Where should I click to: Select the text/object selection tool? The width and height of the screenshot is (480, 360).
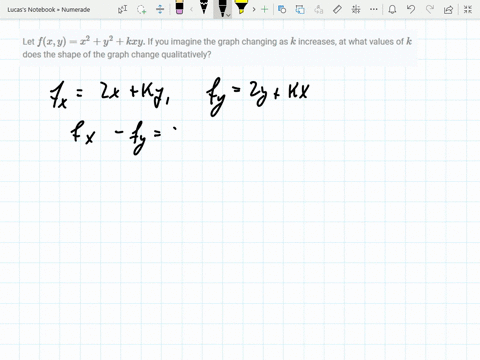point(123,9)
